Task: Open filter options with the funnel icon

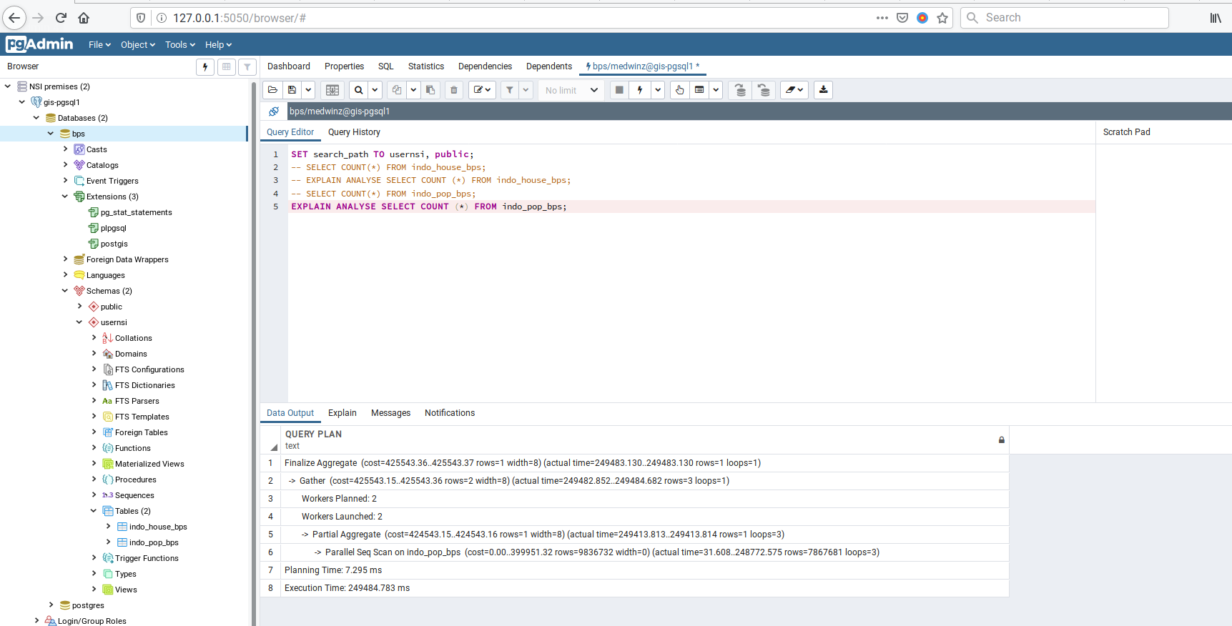Action: point(510,90)
